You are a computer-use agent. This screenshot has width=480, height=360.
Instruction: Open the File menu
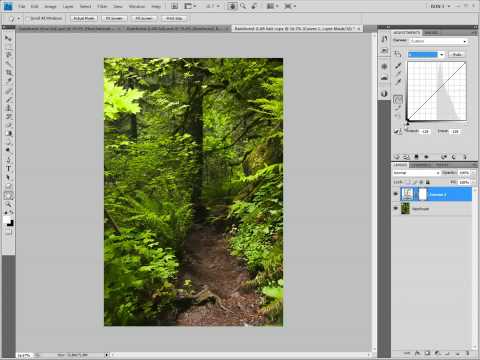[x=22, y=6]
